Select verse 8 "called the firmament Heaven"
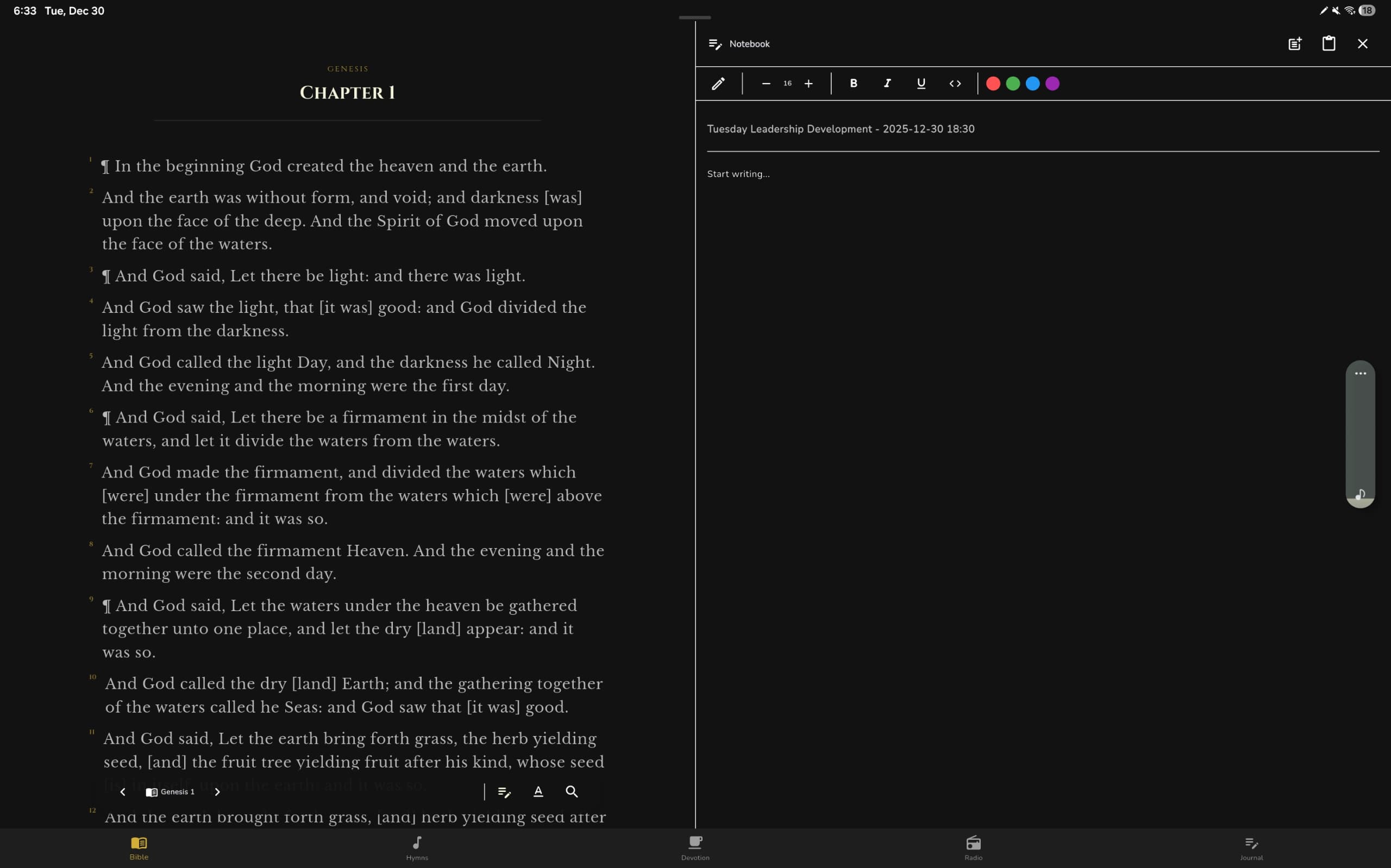Image resolution: width=1391 pixels, height=868 pixels. [x=353, y=562]
